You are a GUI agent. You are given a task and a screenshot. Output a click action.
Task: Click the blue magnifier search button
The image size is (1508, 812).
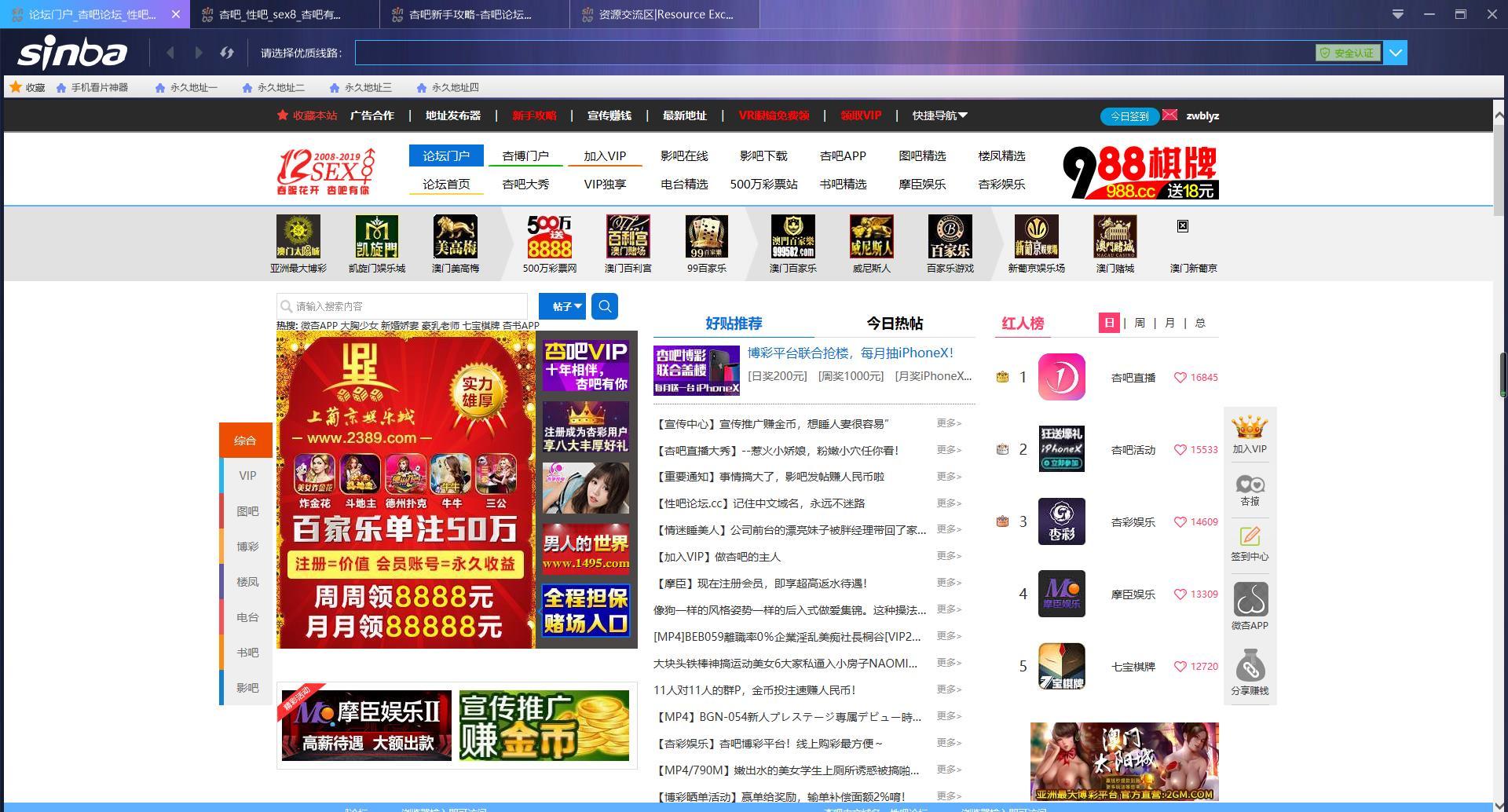pyautogui.click(x=605, y=306)
